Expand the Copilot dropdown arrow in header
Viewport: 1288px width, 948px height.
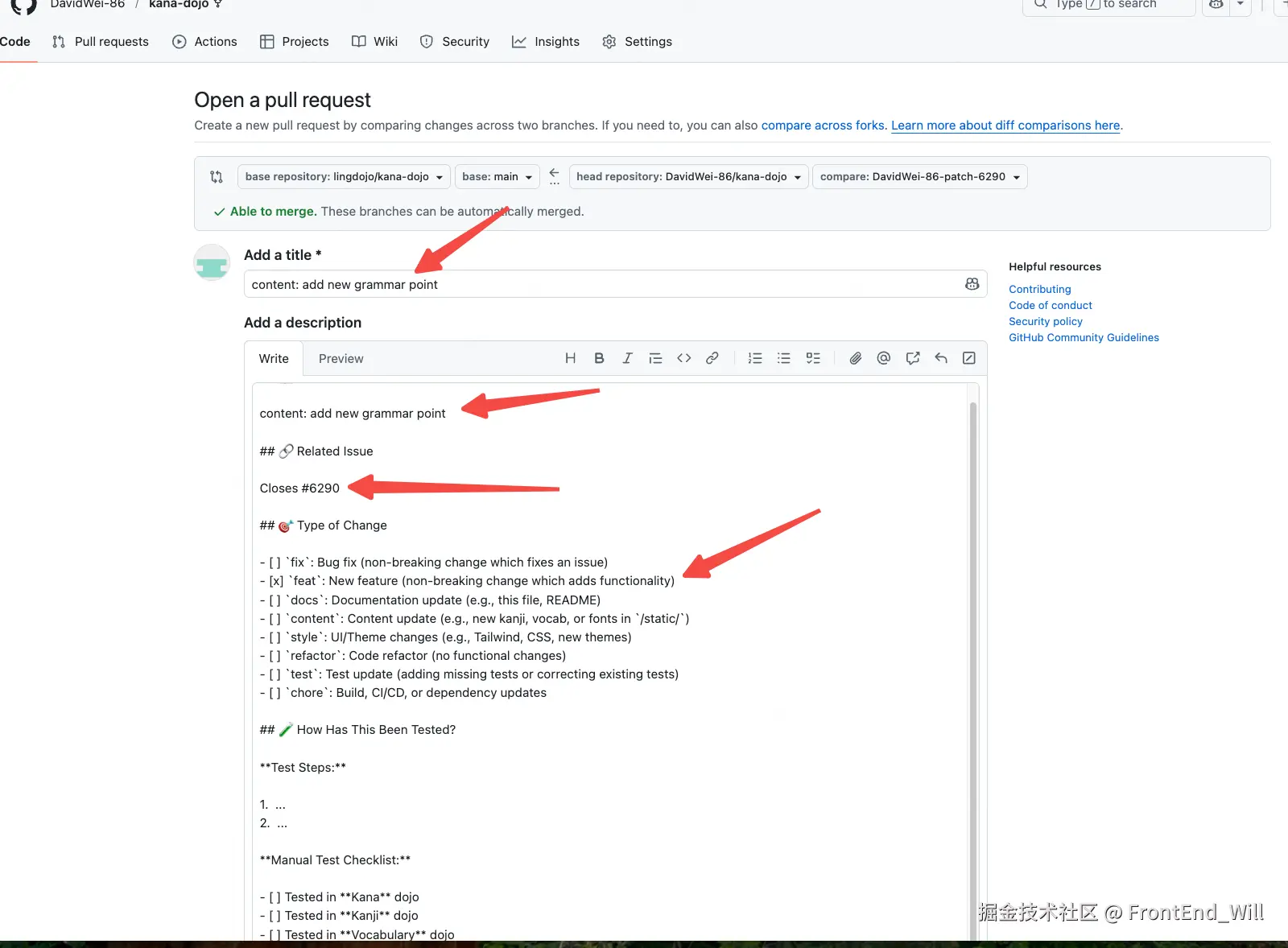pyautogui.click(x=1241, y=4)
